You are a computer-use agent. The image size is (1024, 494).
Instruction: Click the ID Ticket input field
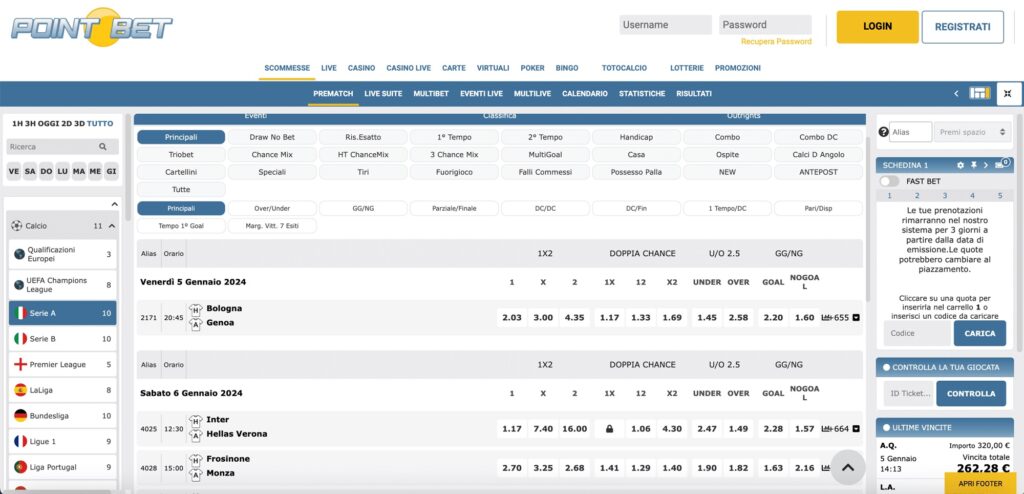pyautogui.click(x=910, y=393)
